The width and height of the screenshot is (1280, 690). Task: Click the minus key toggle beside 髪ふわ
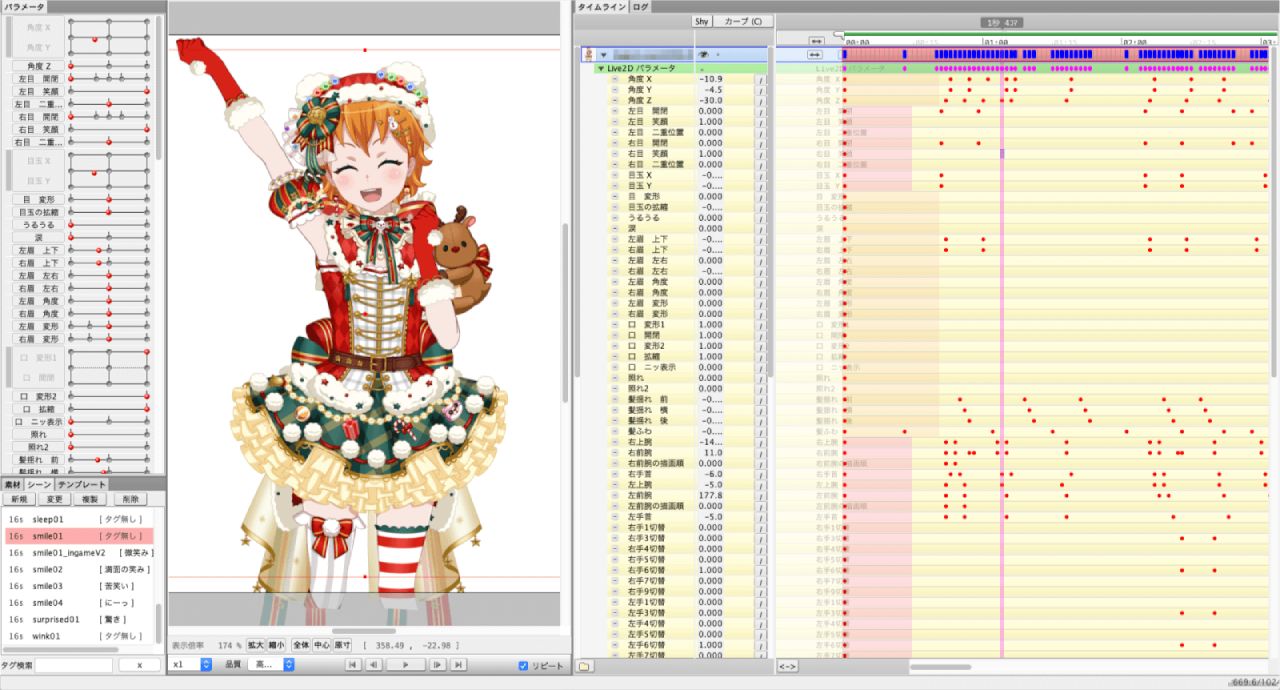[615, 432]
